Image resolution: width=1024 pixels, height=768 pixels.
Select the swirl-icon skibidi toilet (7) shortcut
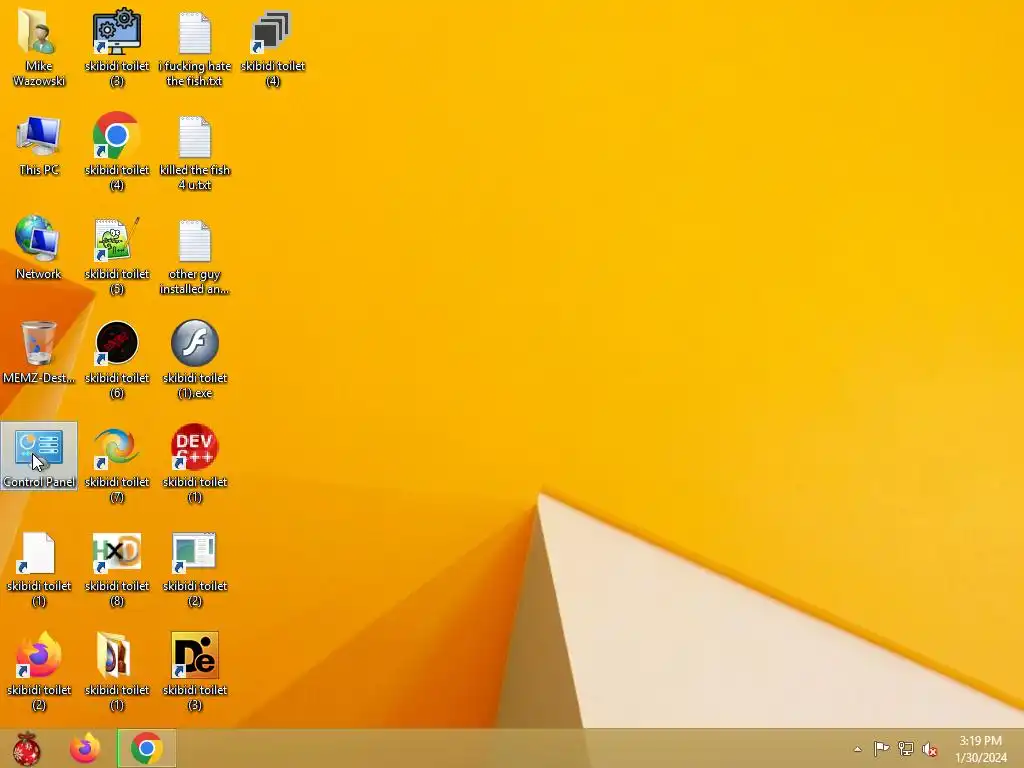117,464
